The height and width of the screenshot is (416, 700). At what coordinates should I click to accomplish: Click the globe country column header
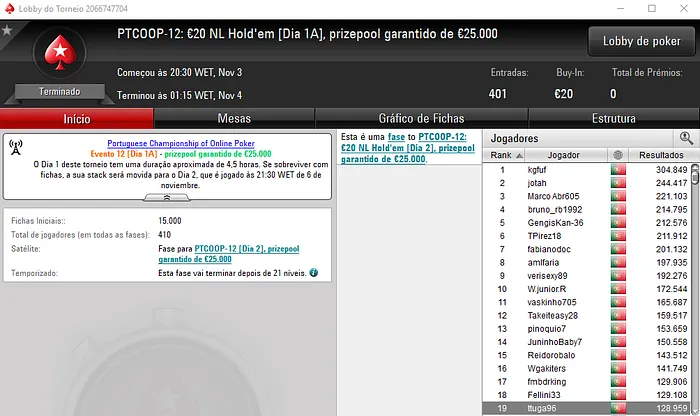tap(618, 155)
